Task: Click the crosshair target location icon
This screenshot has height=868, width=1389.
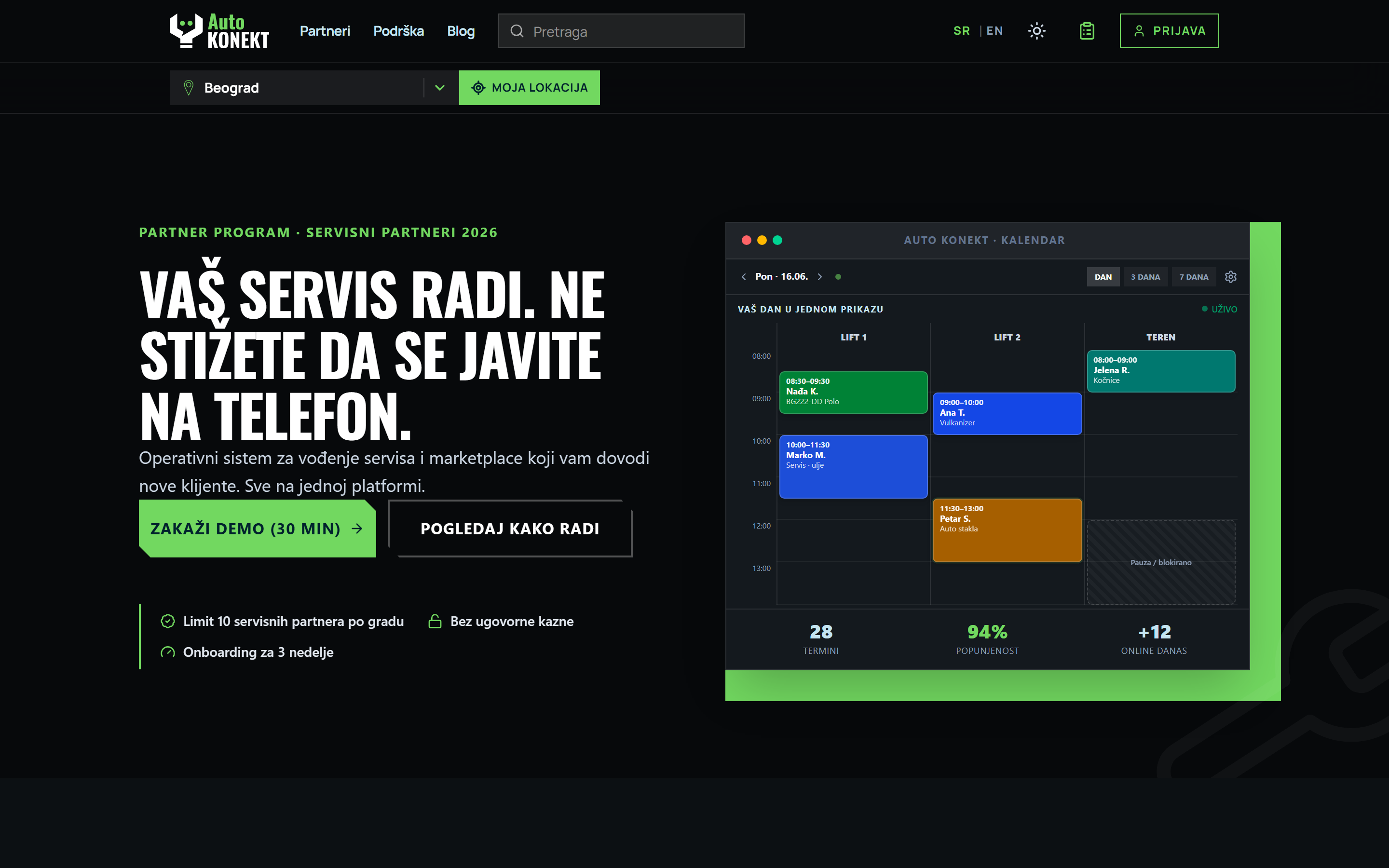Action: pos(478,88)
